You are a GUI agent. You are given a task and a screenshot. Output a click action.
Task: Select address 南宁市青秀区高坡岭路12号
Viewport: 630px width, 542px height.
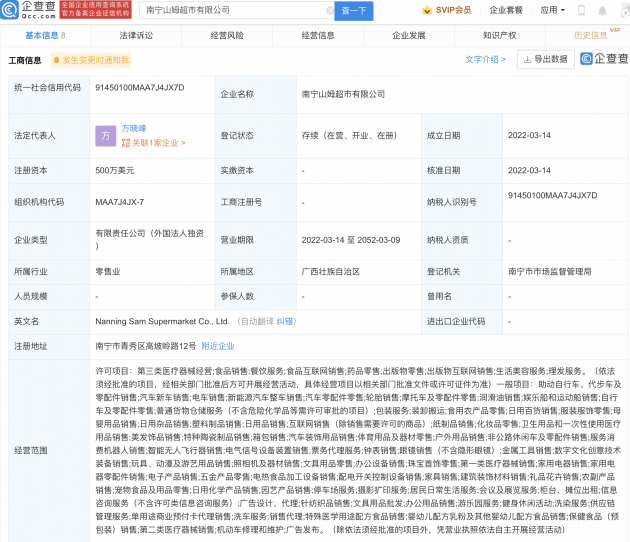[145, 346]
